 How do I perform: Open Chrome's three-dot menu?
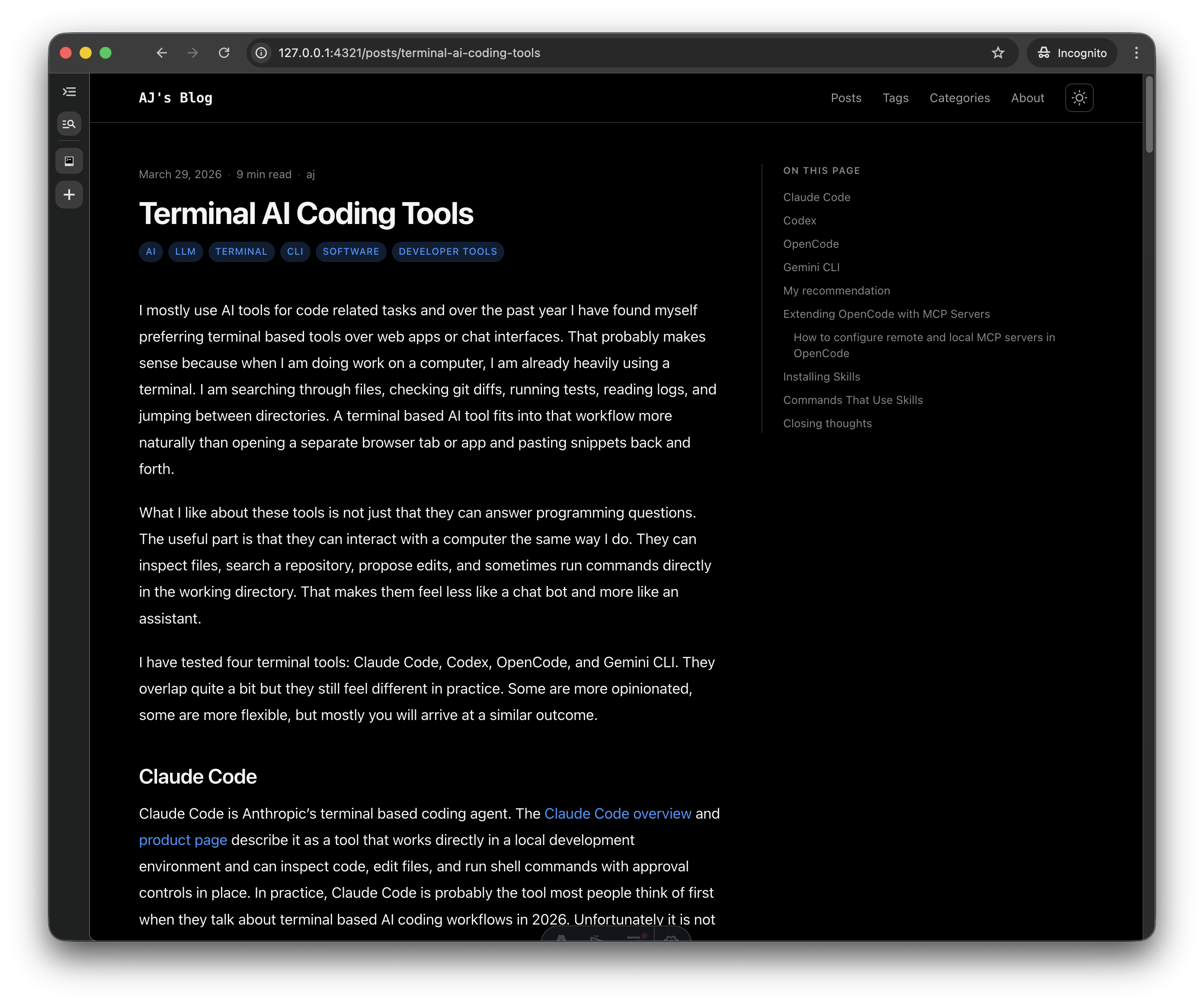(1137, 53)
